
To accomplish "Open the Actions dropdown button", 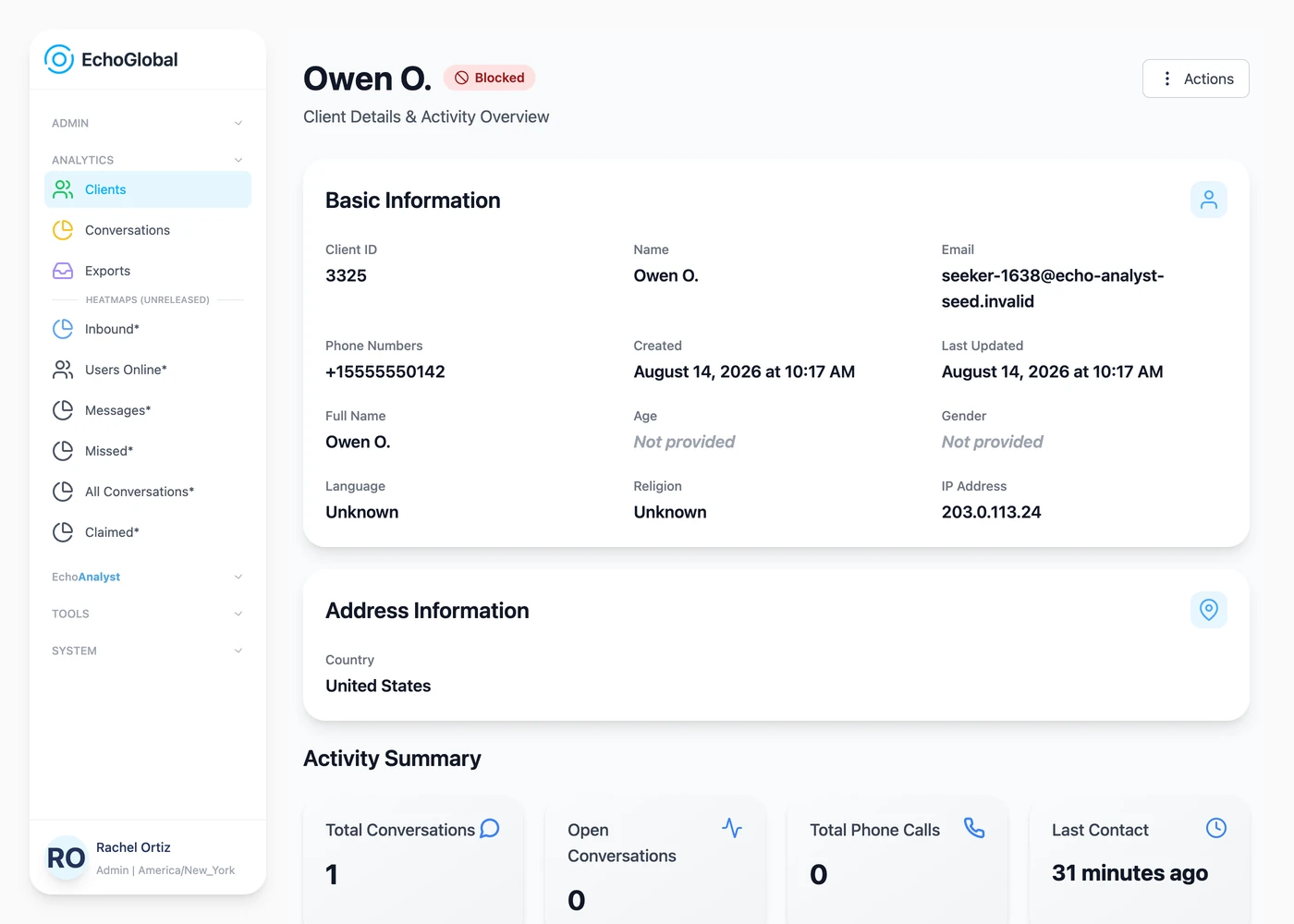I will (1196, 79).
